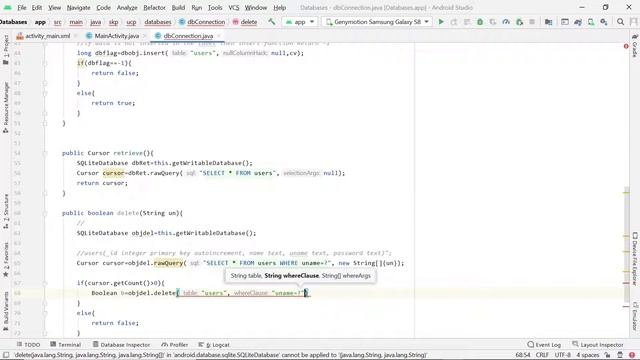Viewport: 640px width, 360px height.
Task: Open the 4 spaces indent selector
Action: pos(588,355)
